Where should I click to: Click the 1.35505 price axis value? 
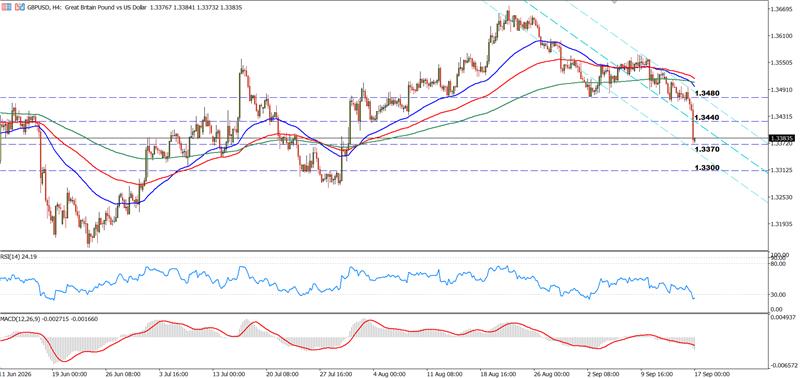point(782,63)
